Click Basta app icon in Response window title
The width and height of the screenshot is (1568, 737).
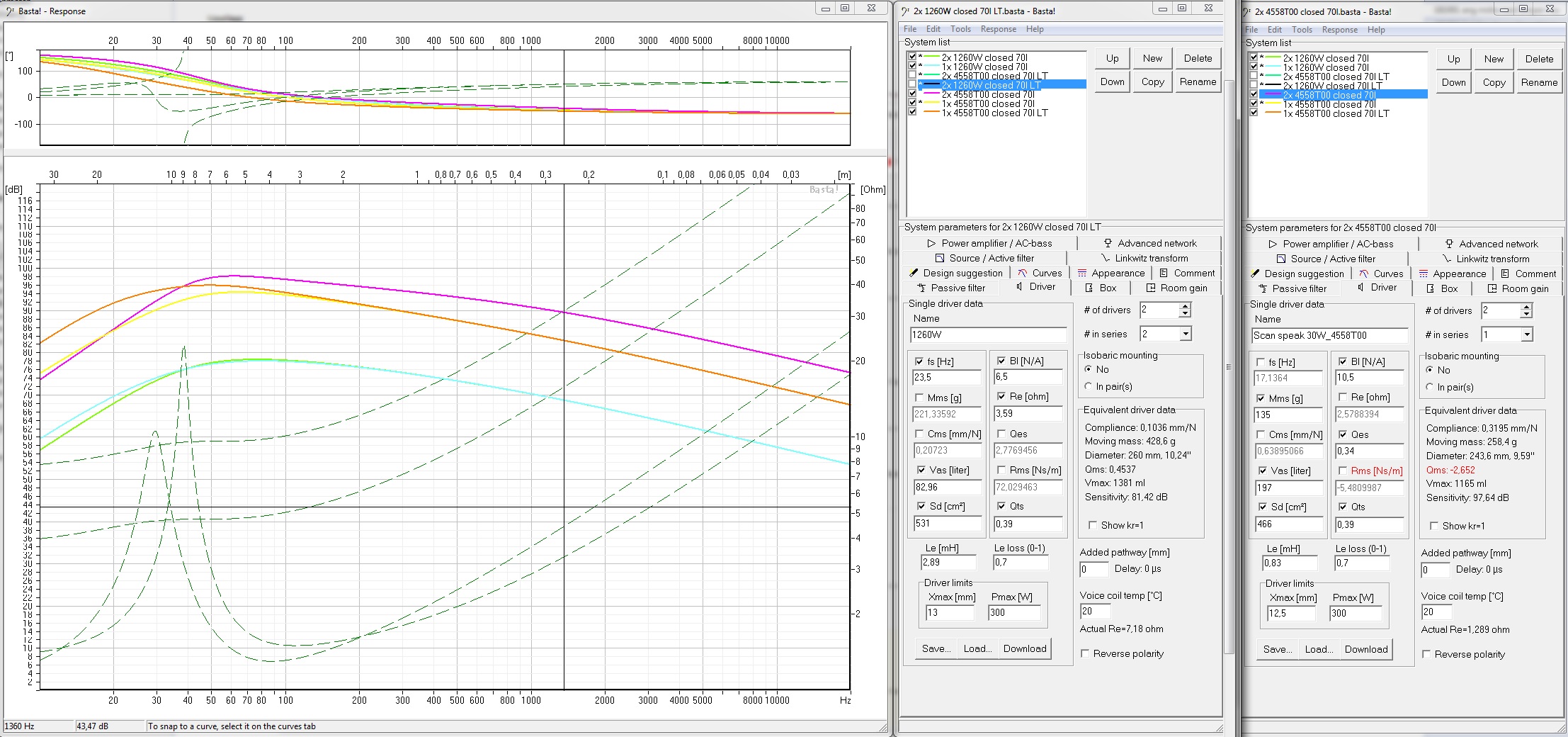pos(10,11)
